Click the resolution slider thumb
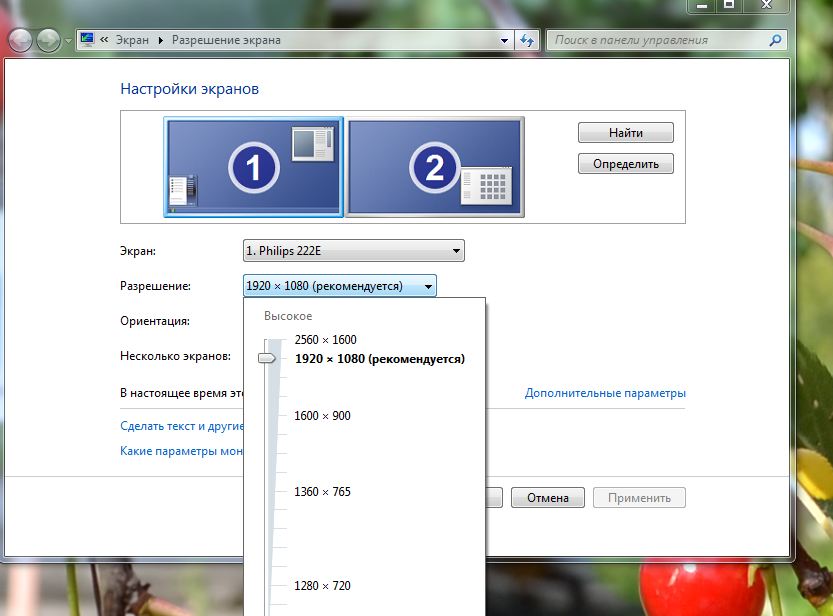This screenshot has width=833, height=616. pyautogui.click(x=268, y=358)
